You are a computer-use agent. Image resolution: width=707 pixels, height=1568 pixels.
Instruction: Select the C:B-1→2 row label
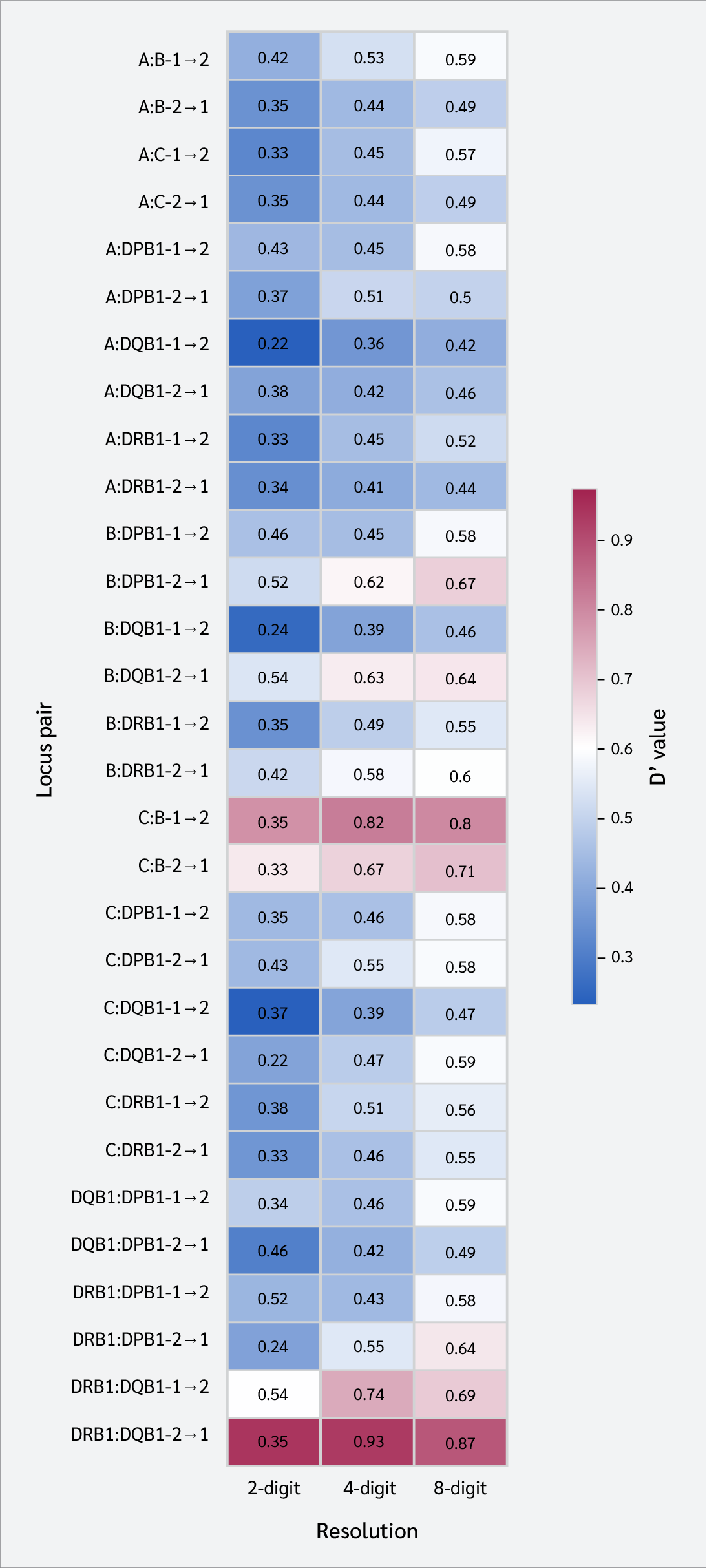point(173,818)
